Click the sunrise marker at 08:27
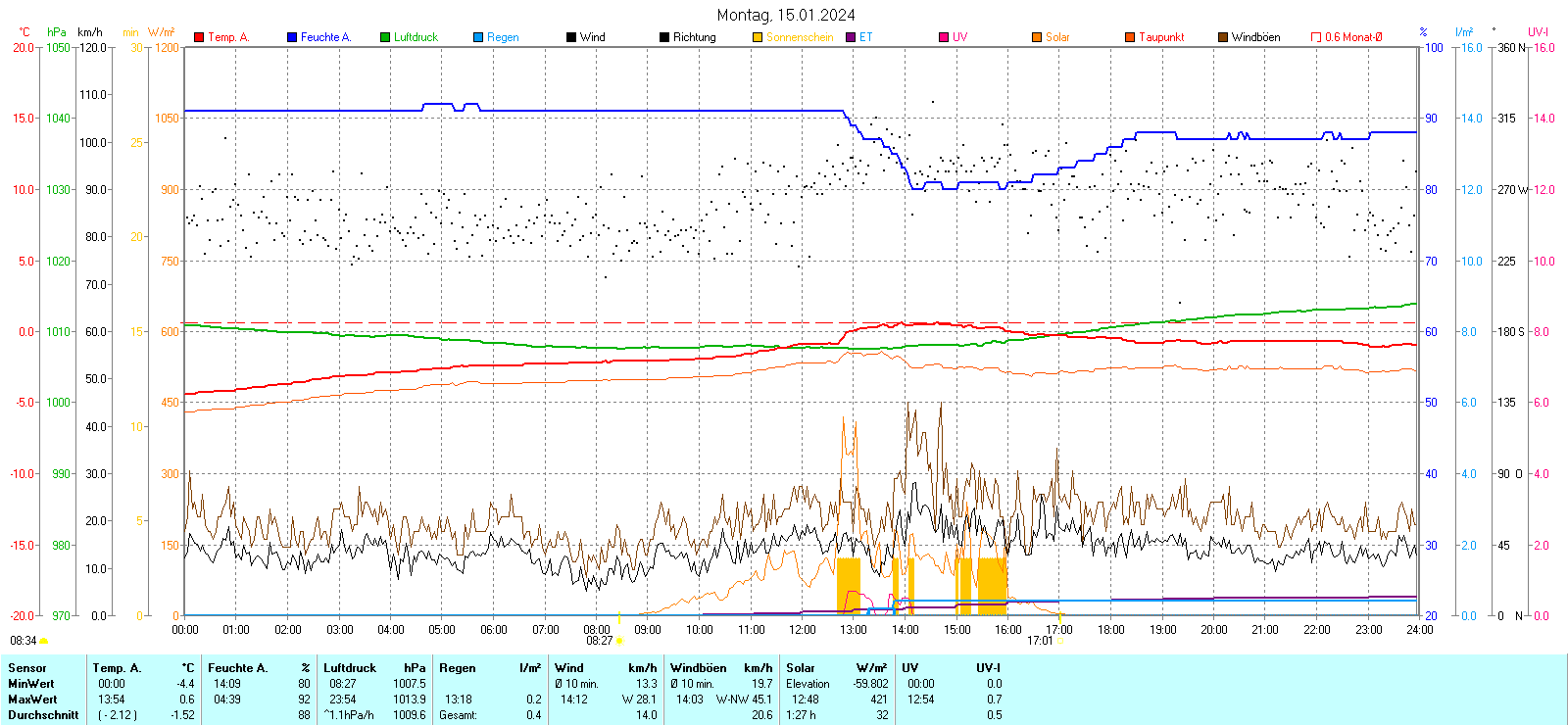Image resolution: width=1568 pixels, height=725 pixels. (619, 641)
